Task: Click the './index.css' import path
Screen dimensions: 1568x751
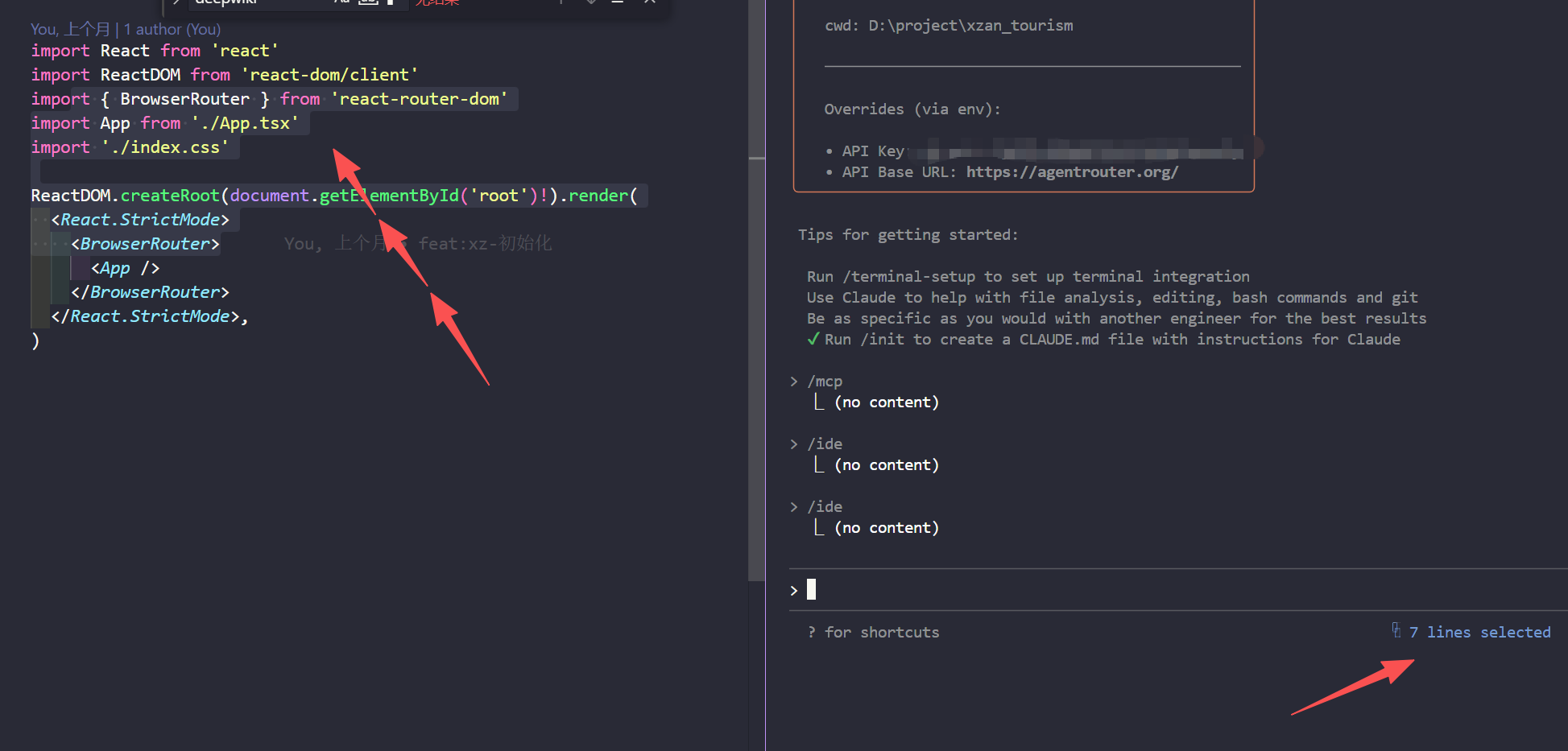Action: pyautogui.click(x=165, y=146)
